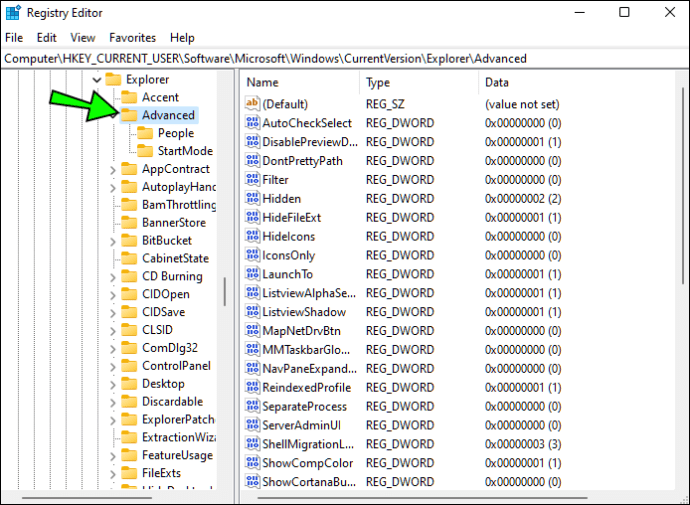Viewport: 690px width, 505px height.
Task: Click the REG_SZ type cell
Action: pos(385,104)
